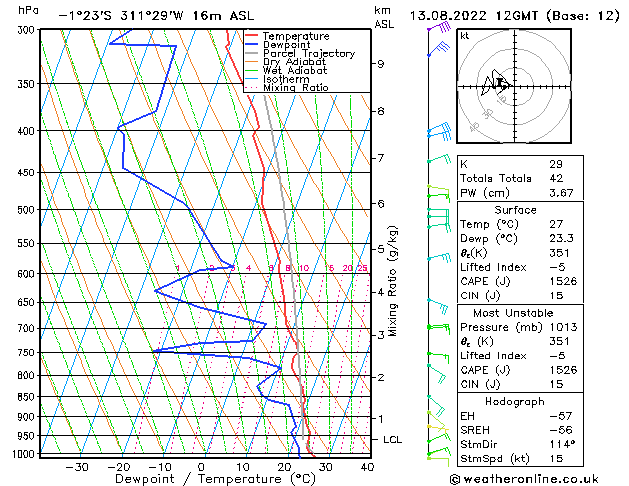Click the Hodograph section heading in table
This screenshot has width=629, height=486.
(x=515, y=402)
